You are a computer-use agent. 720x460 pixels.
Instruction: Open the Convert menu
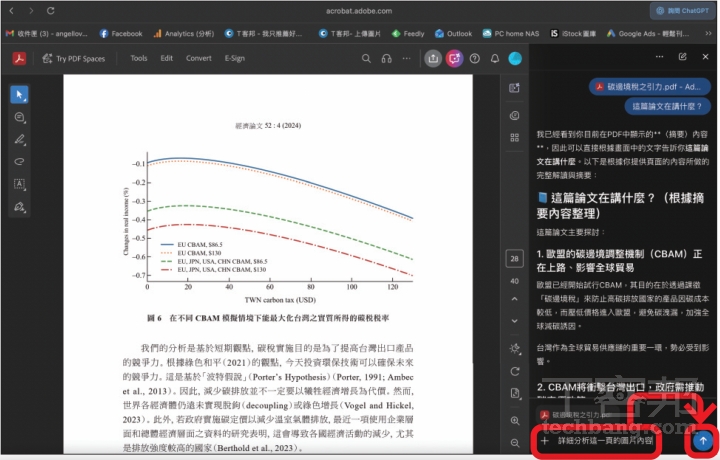[199, 58]
